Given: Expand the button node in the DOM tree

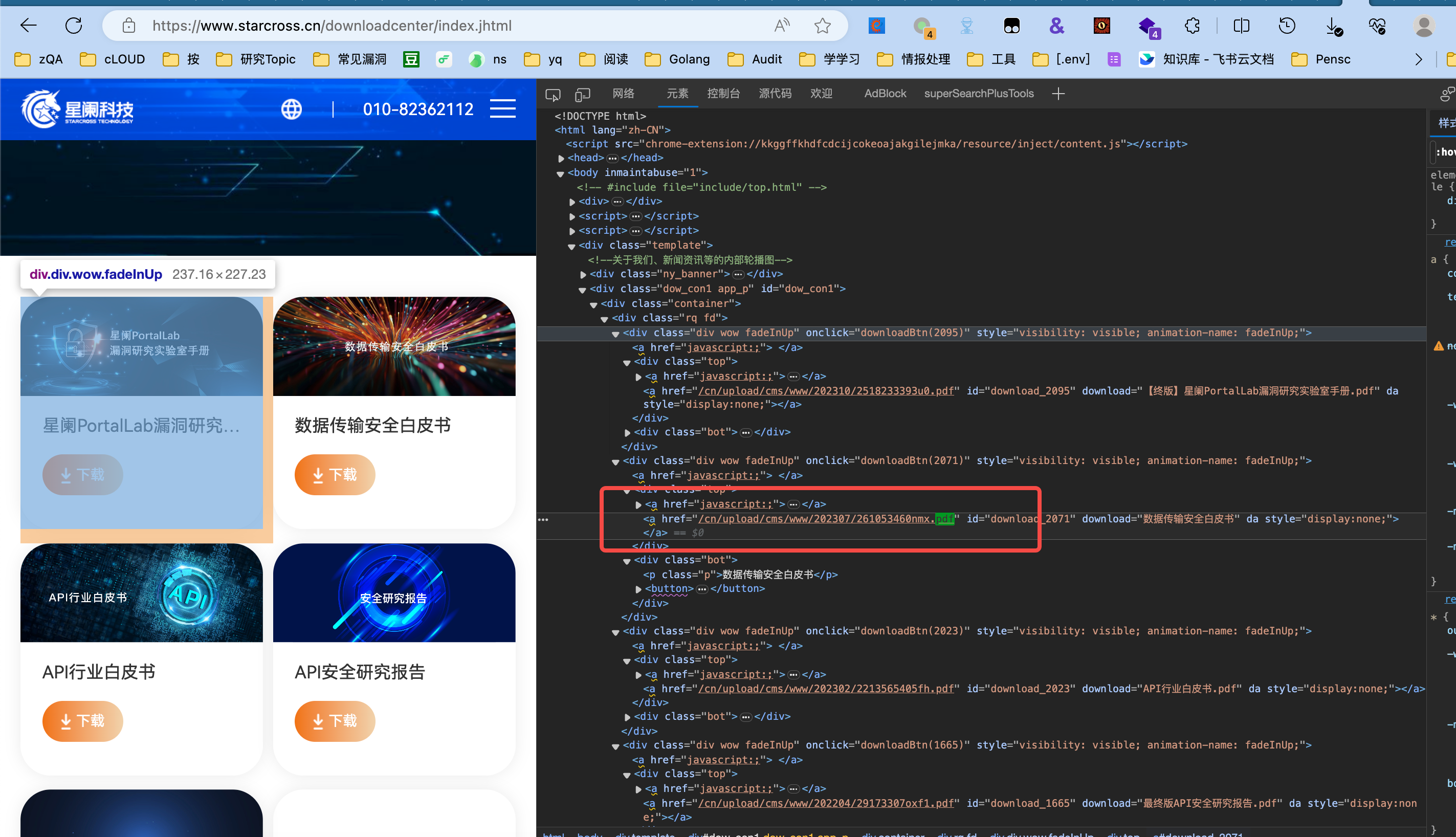Looking at the screenshot, I should tap(638, 589).
